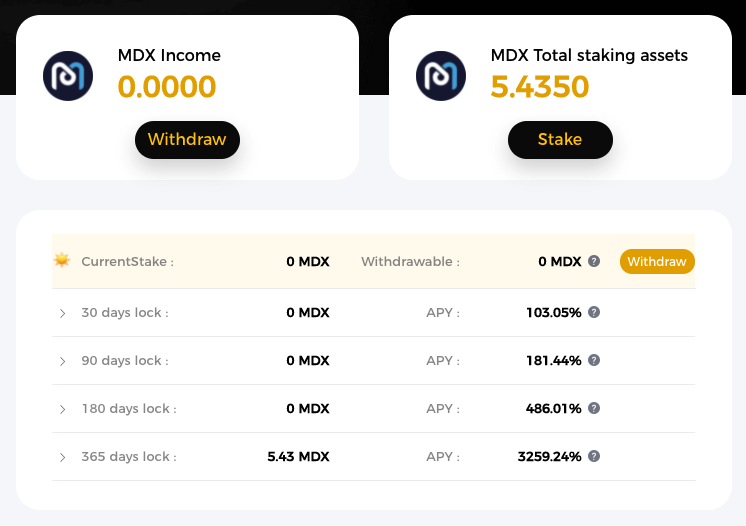This screenshot has height=526, width=746.
Task: Expand the 180 days lock row chevron
Action: [x=62, y=409]
